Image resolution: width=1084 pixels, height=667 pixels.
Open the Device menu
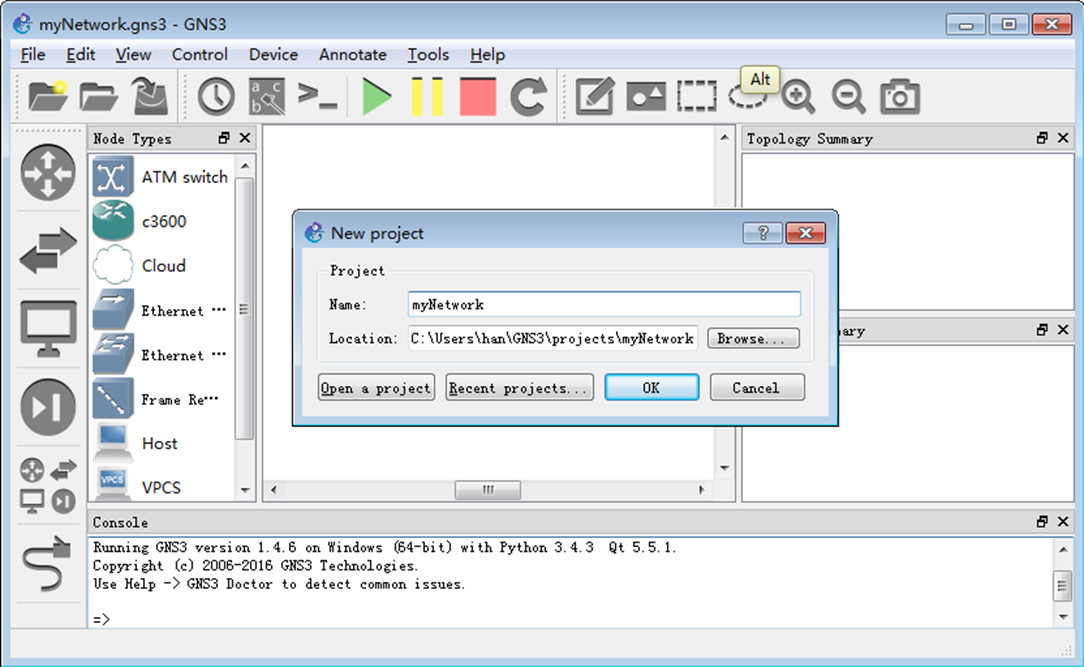point(273,55)
